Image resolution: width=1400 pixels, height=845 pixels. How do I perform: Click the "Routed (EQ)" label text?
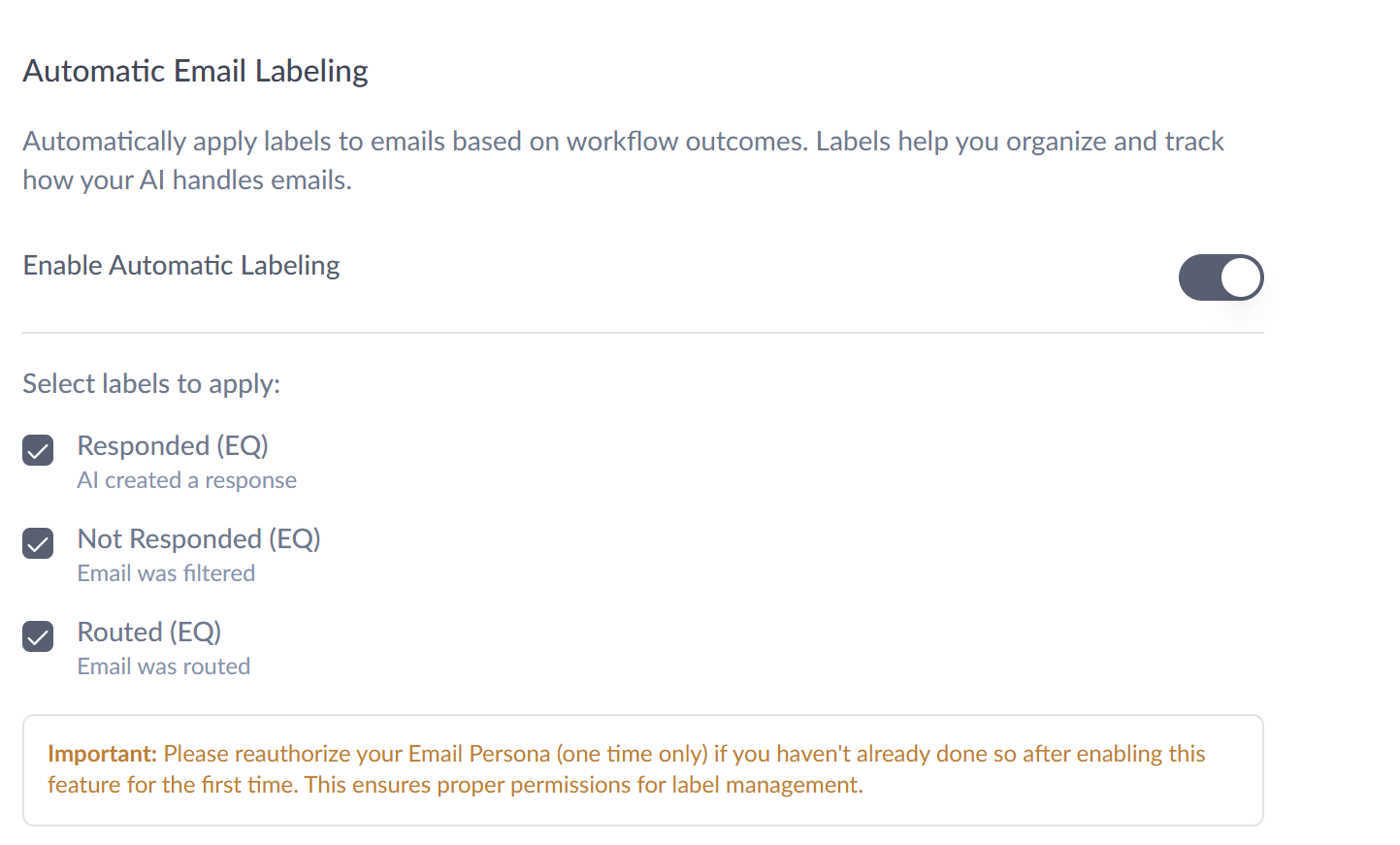click(149, 632)
